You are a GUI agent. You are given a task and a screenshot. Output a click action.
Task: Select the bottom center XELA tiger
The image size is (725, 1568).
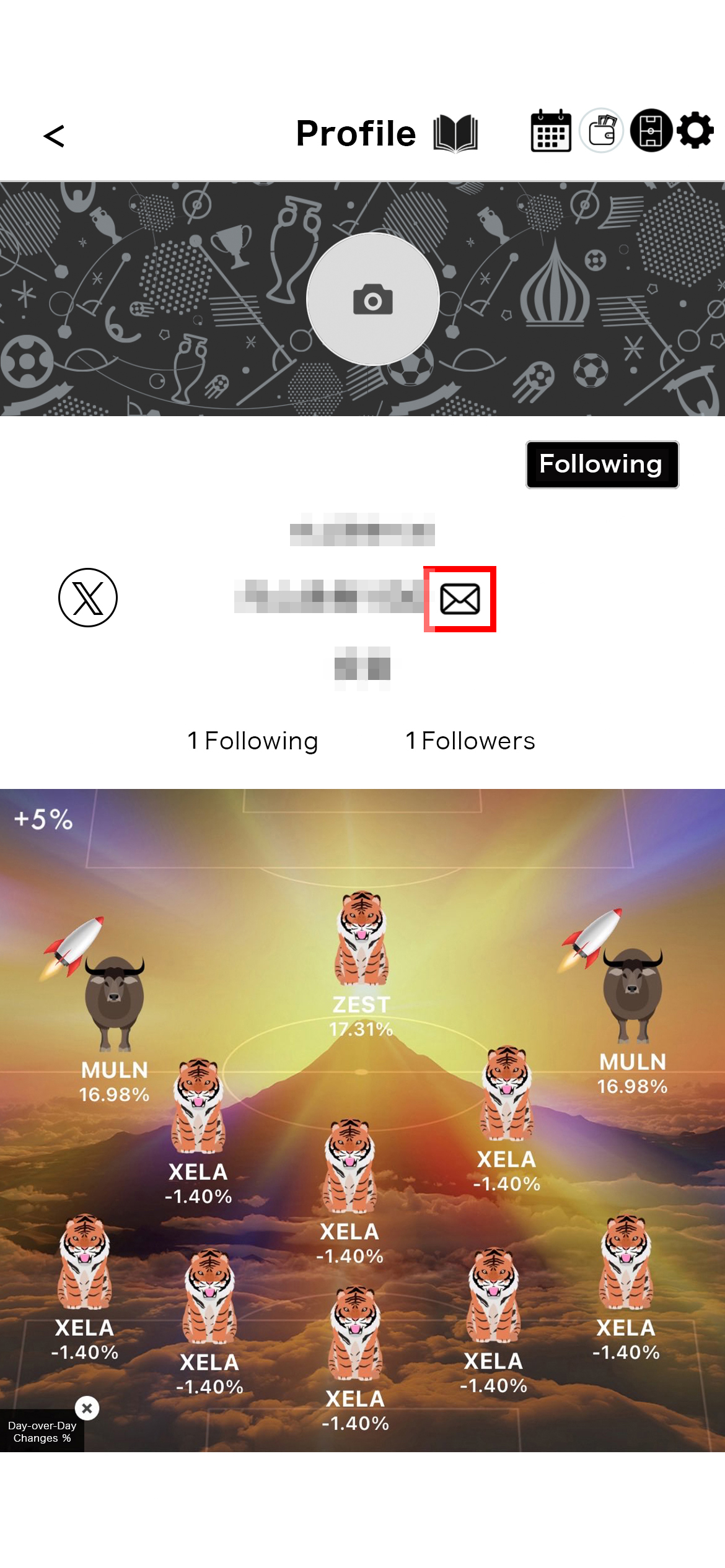355,1360
